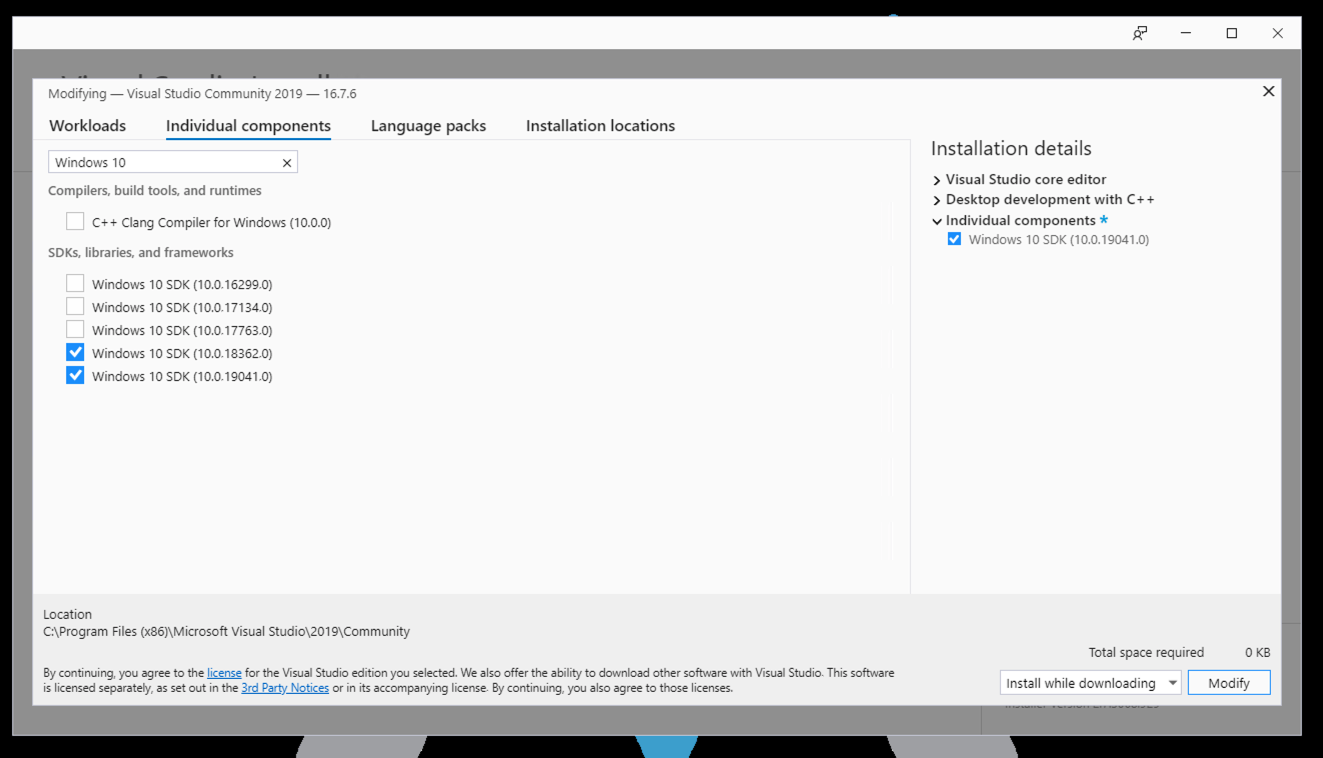Uncheck Windows 10 SDK in Installation details
This screenshot has width=1323, height=758.
pos(954,239)
